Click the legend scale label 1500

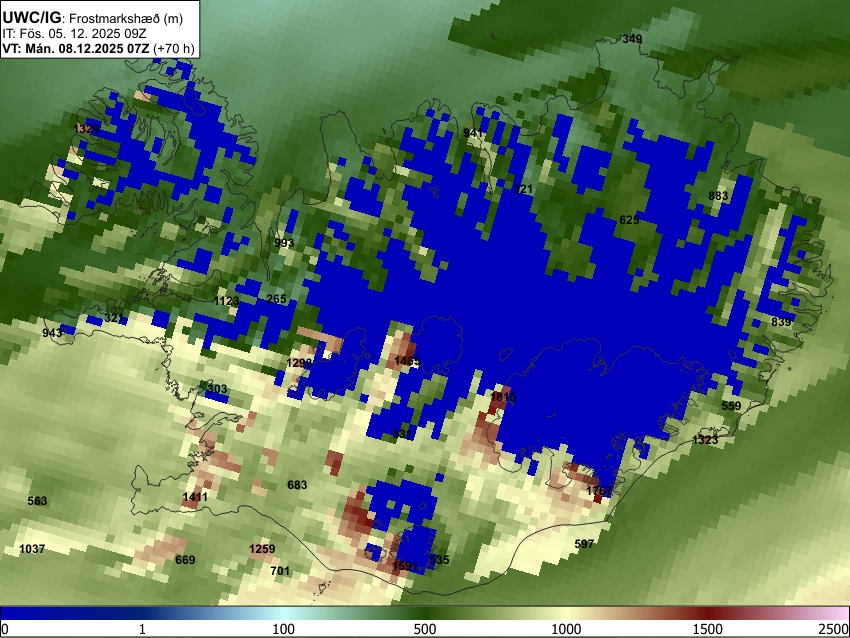tap(708, 629)
